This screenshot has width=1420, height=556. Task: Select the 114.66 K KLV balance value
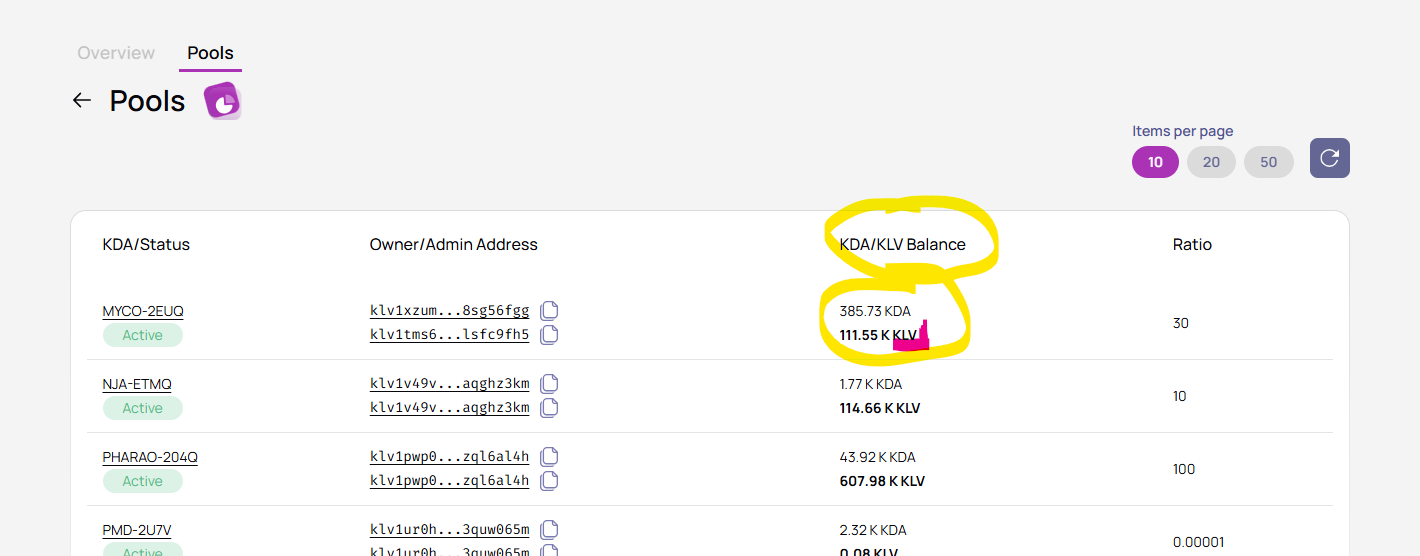tap(880, 408)
